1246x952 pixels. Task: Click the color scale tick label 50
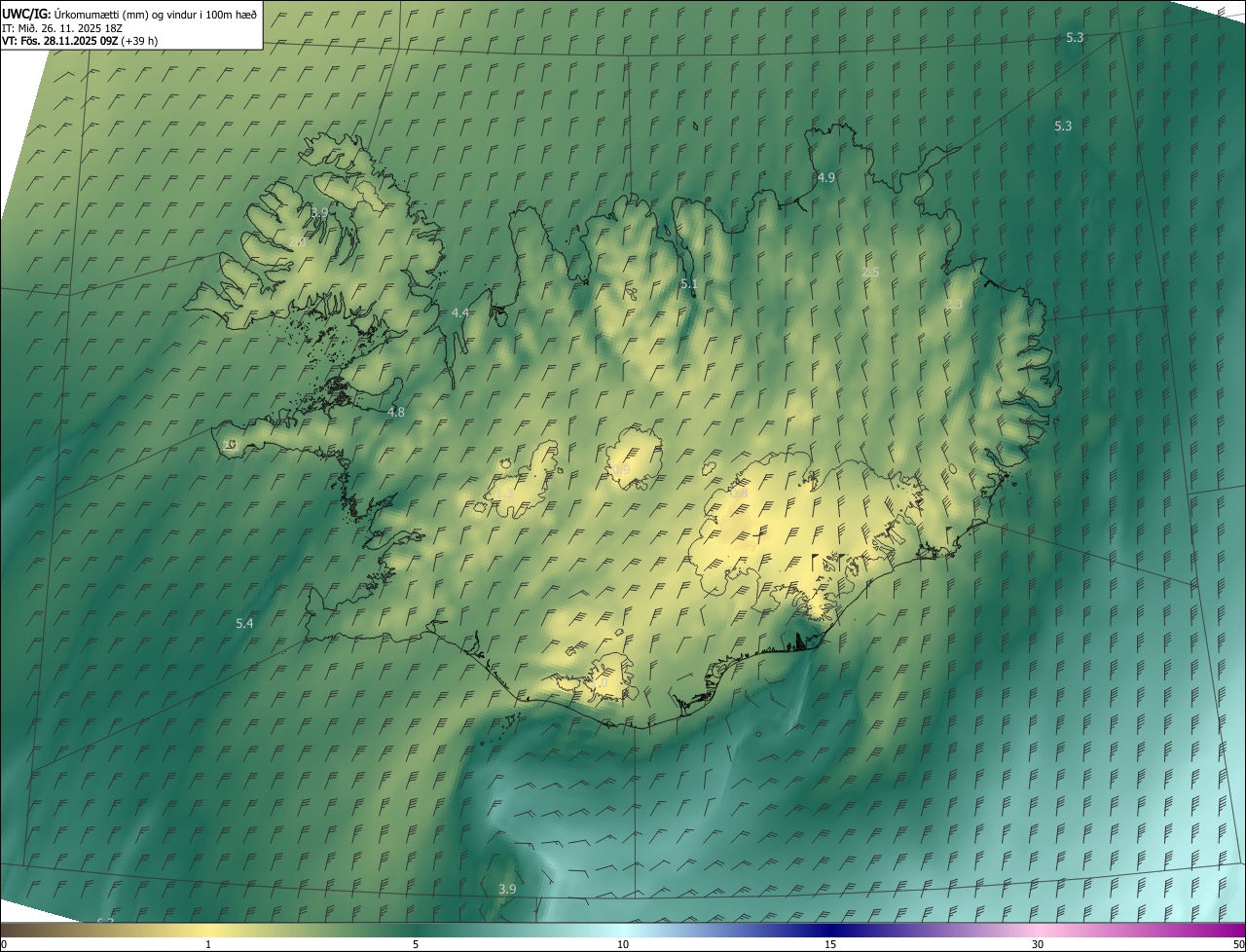tap(1238, 944)
